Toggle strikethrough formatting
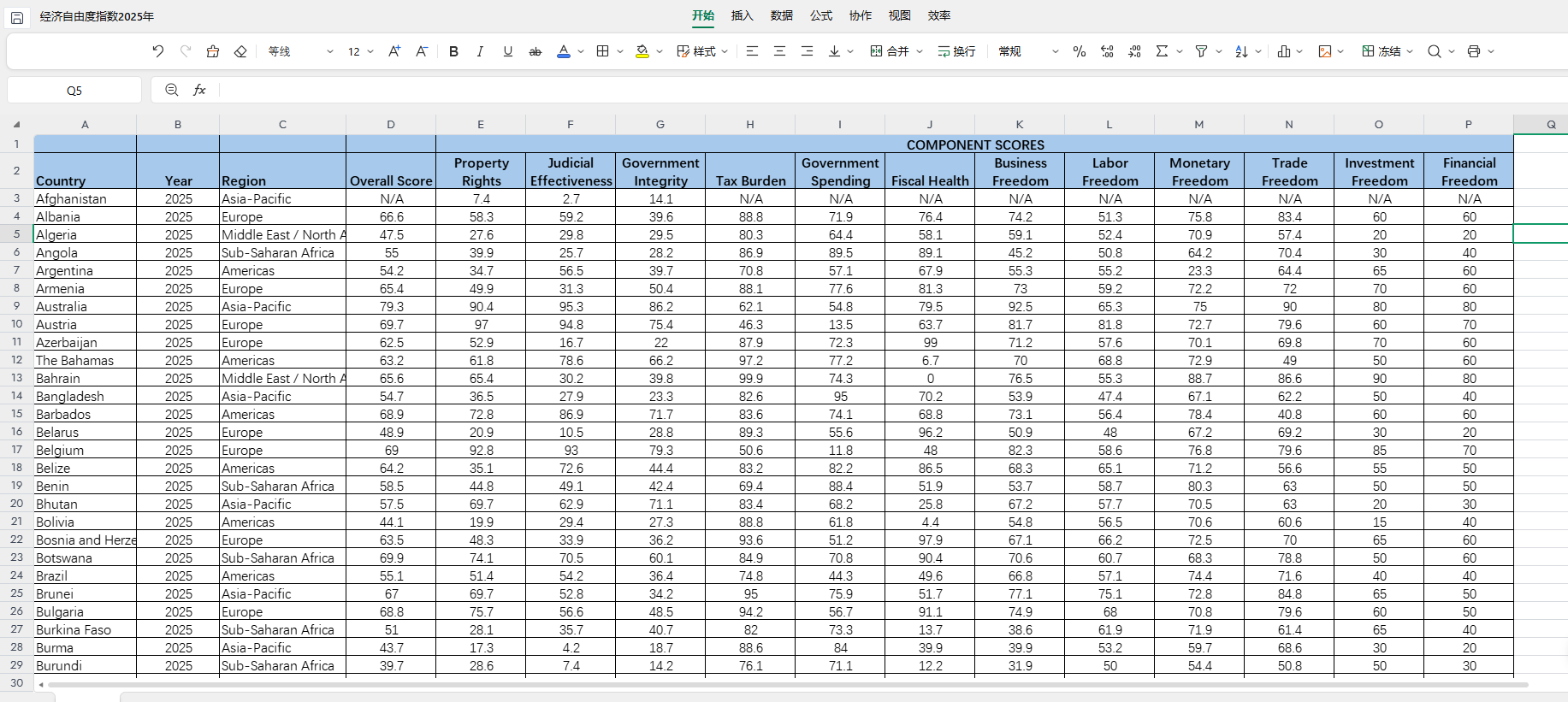Image resolution: width=1568 pixels, height=702 pixels. pos(535,51)
